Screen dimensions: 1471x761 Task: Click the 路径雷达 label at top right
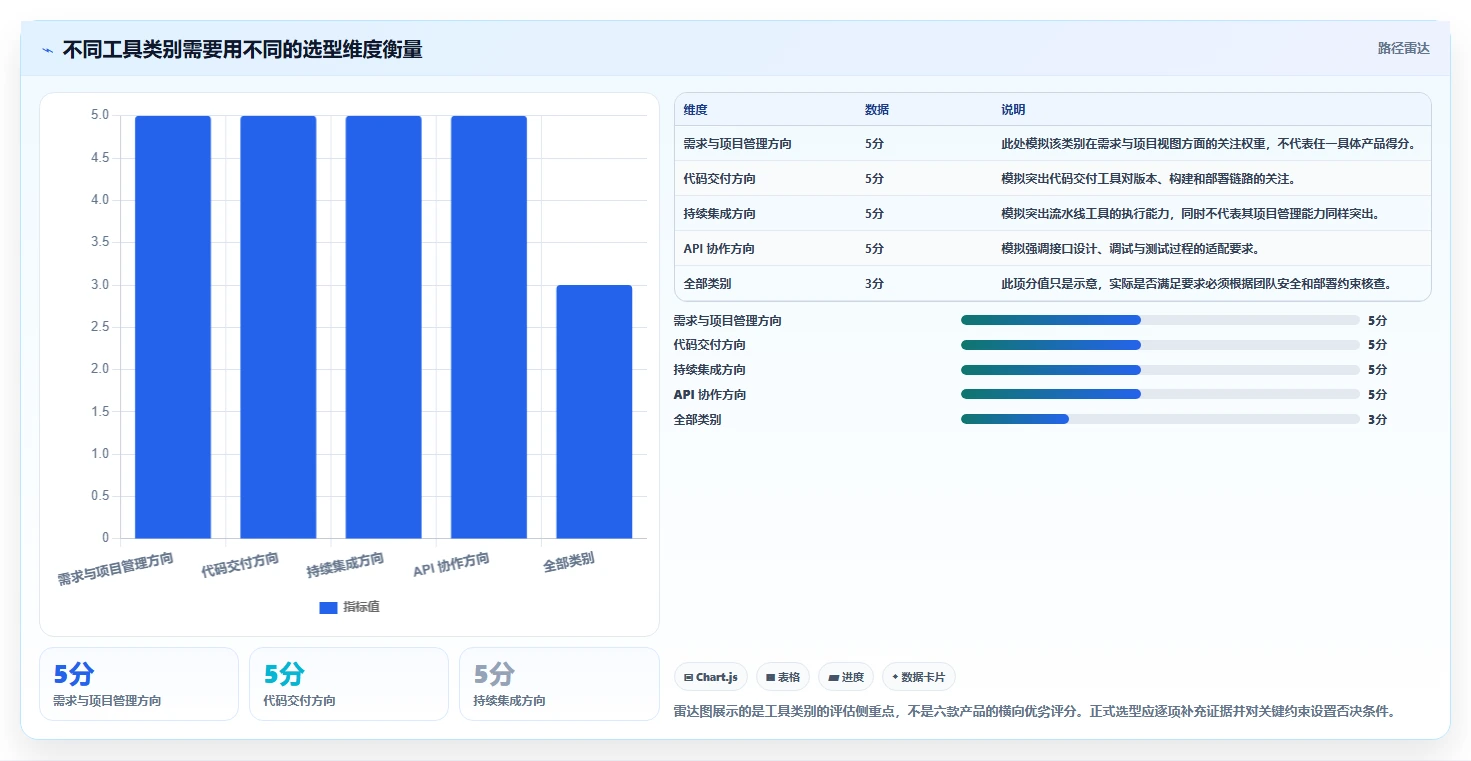click(x=1403, y=48)
